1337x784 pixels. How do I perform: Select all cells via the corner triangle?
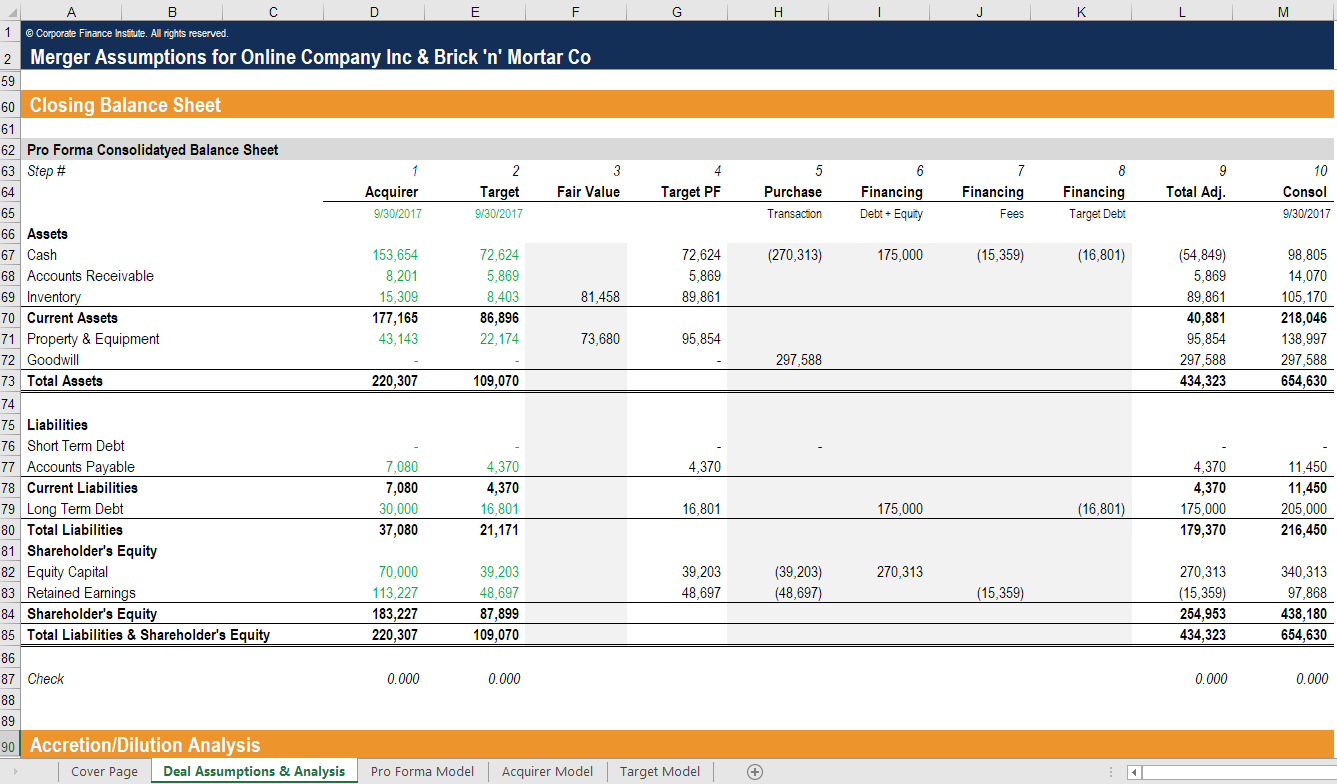(14, 11)
